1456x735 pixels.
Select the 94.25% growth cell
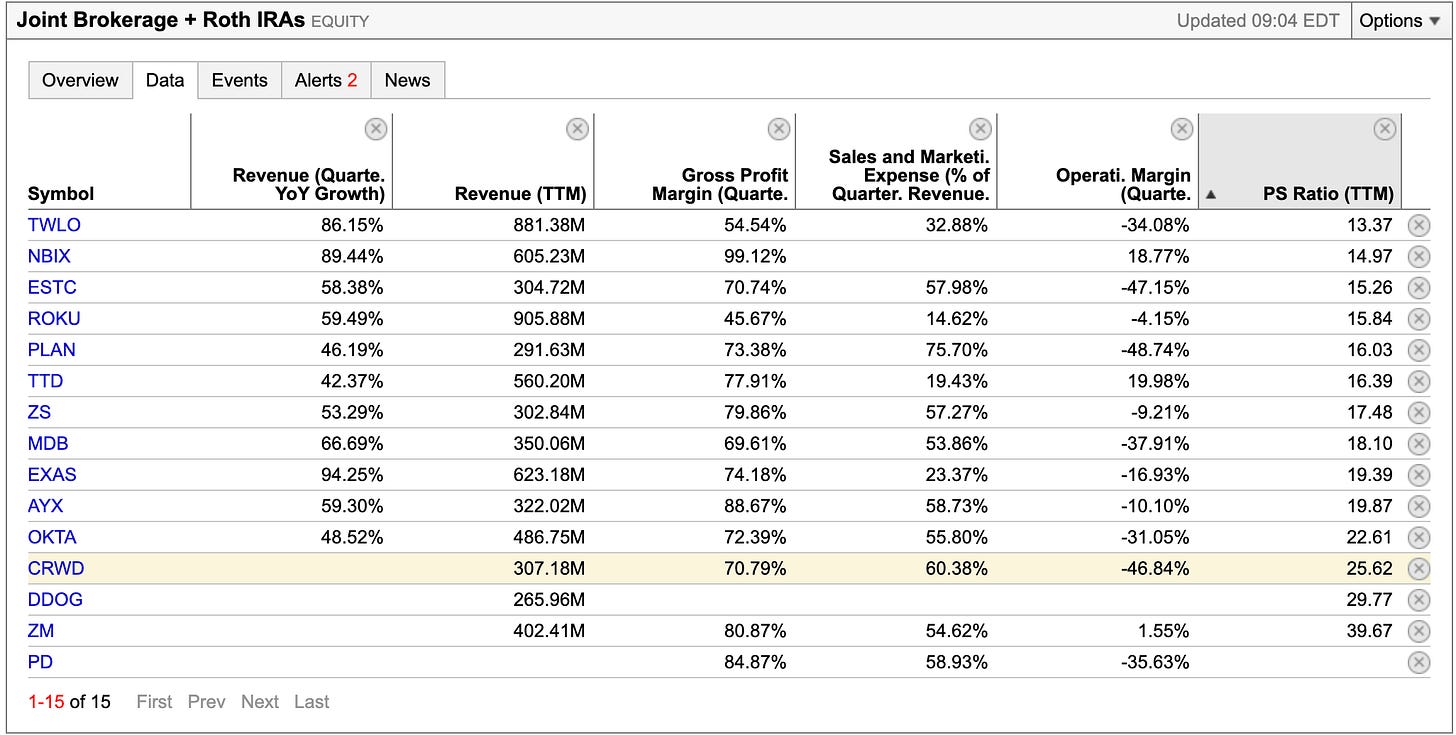pos(352,475)
